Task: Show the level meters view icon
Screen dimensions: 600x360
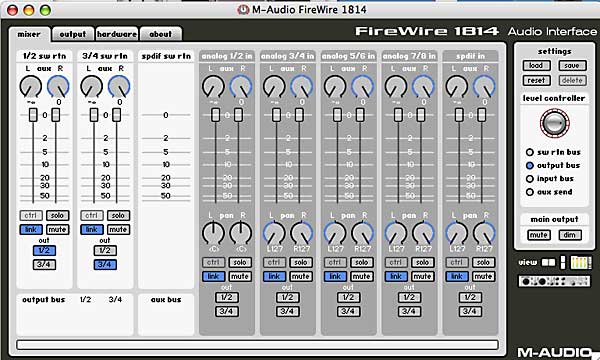Action: pyautogui.click(x=581, y=262)
